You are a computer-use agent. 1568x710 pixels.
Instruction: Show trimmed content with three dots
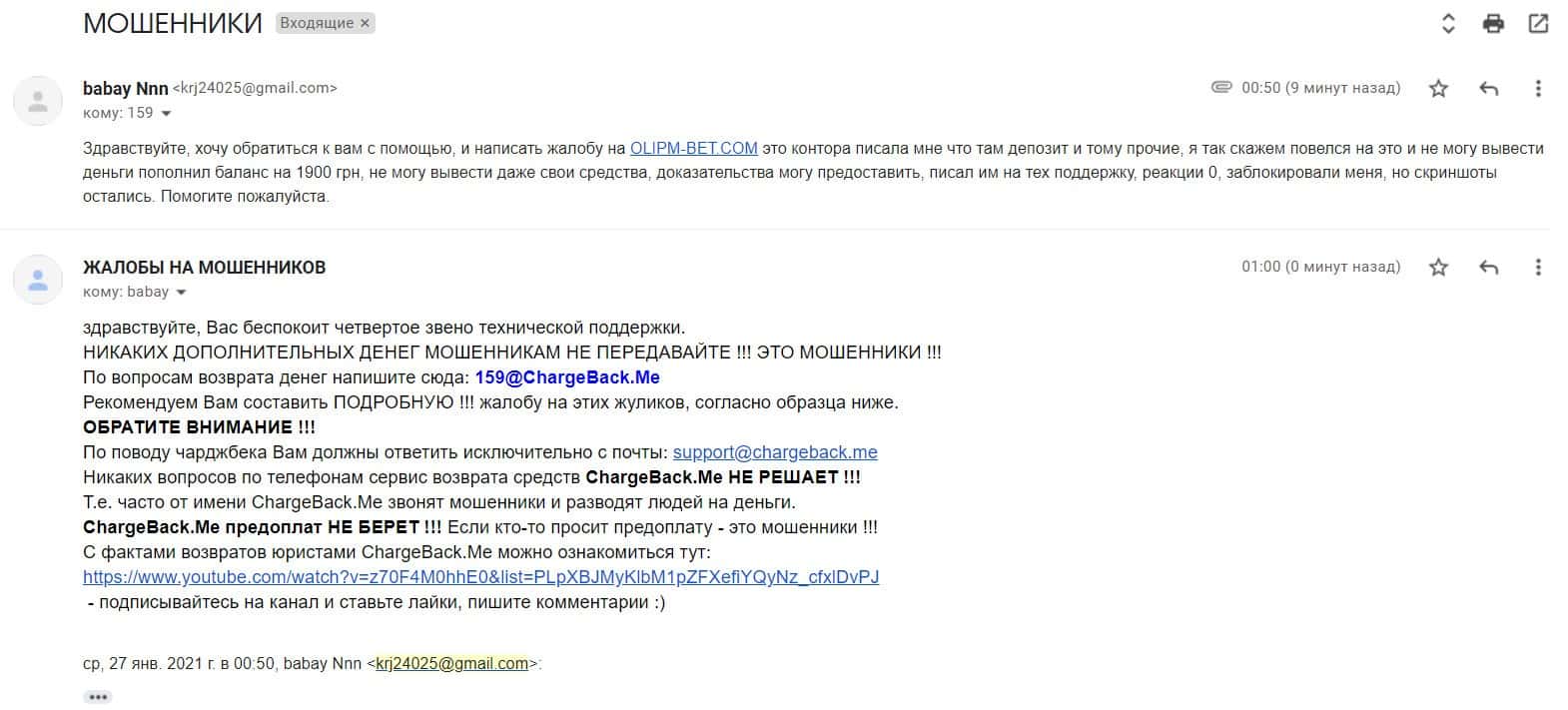pos(98,697)
